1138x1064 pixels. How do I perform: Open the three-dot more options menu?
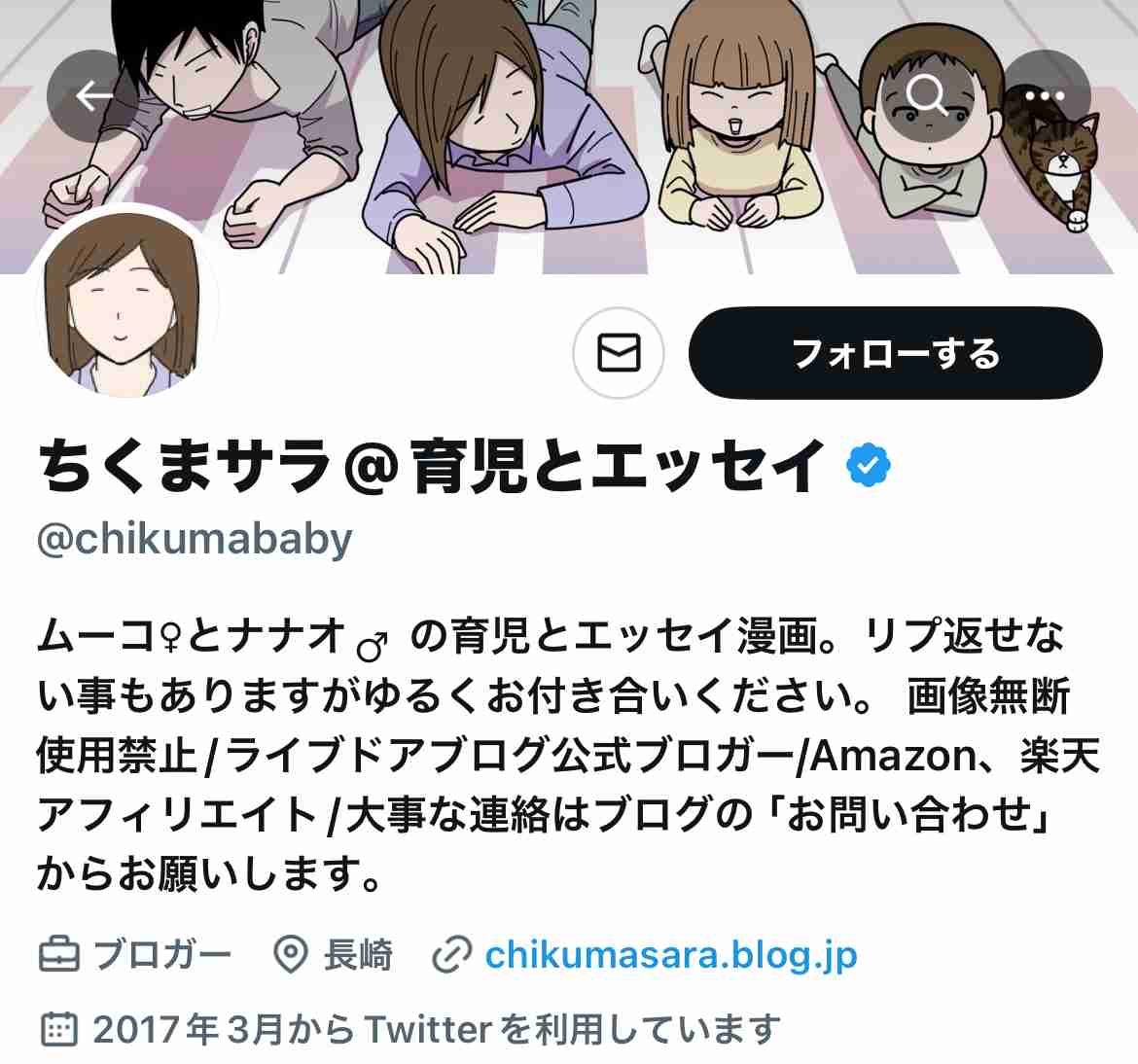tap(1045, 95)
